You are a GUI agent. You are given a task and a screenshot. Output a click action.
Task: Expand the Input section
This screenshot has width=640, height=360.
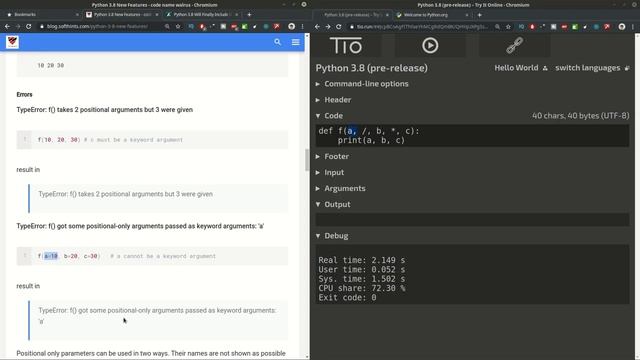point(330,172)
